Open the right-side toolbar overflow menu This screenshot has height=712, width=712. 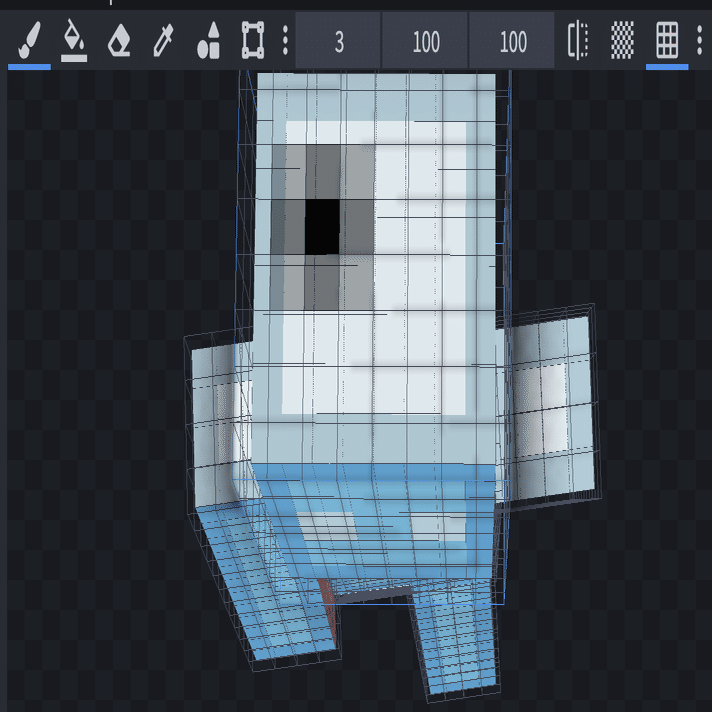pos(699,41)
